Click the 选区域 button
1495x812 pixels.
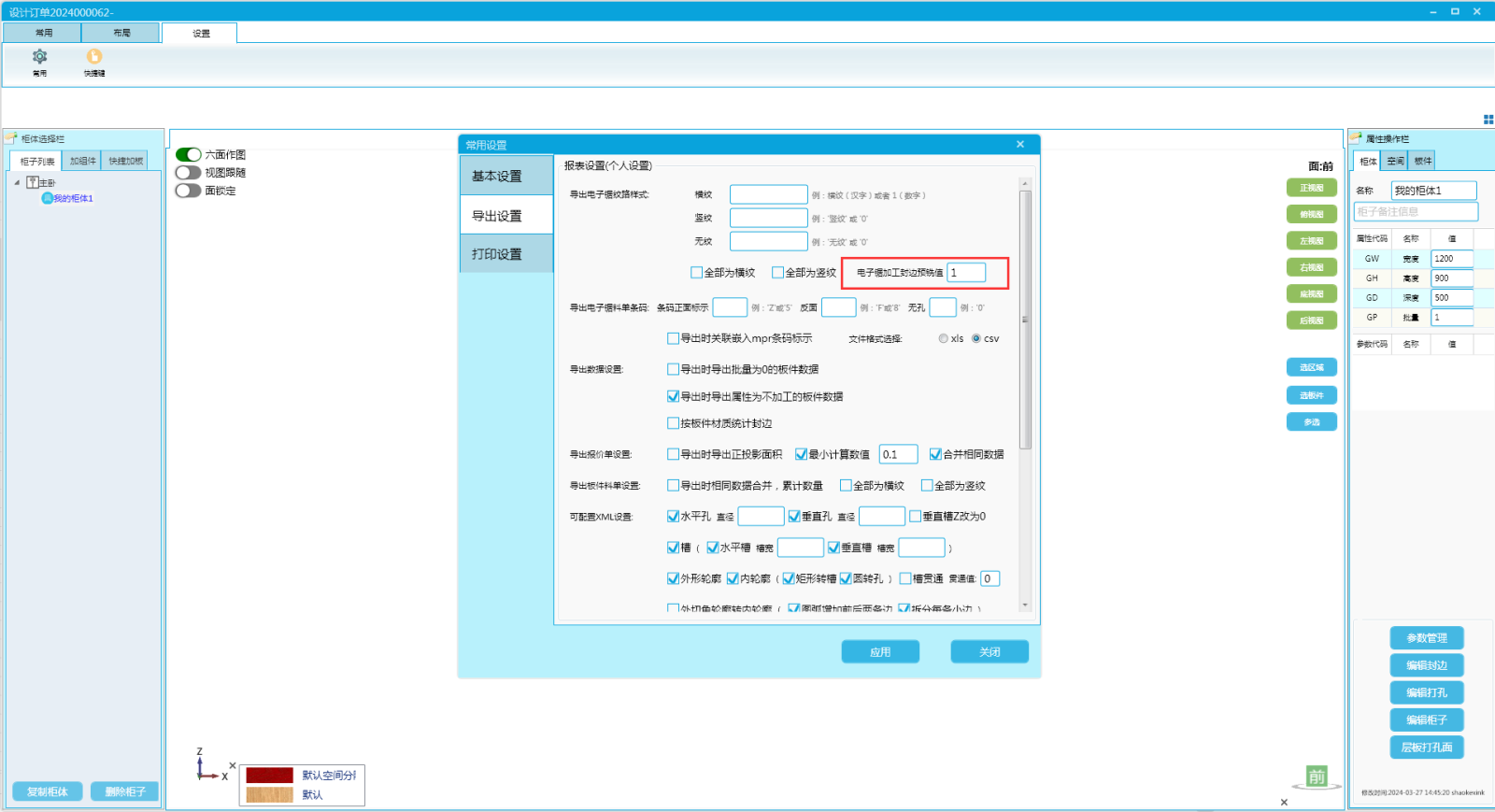click(1312, 367)
